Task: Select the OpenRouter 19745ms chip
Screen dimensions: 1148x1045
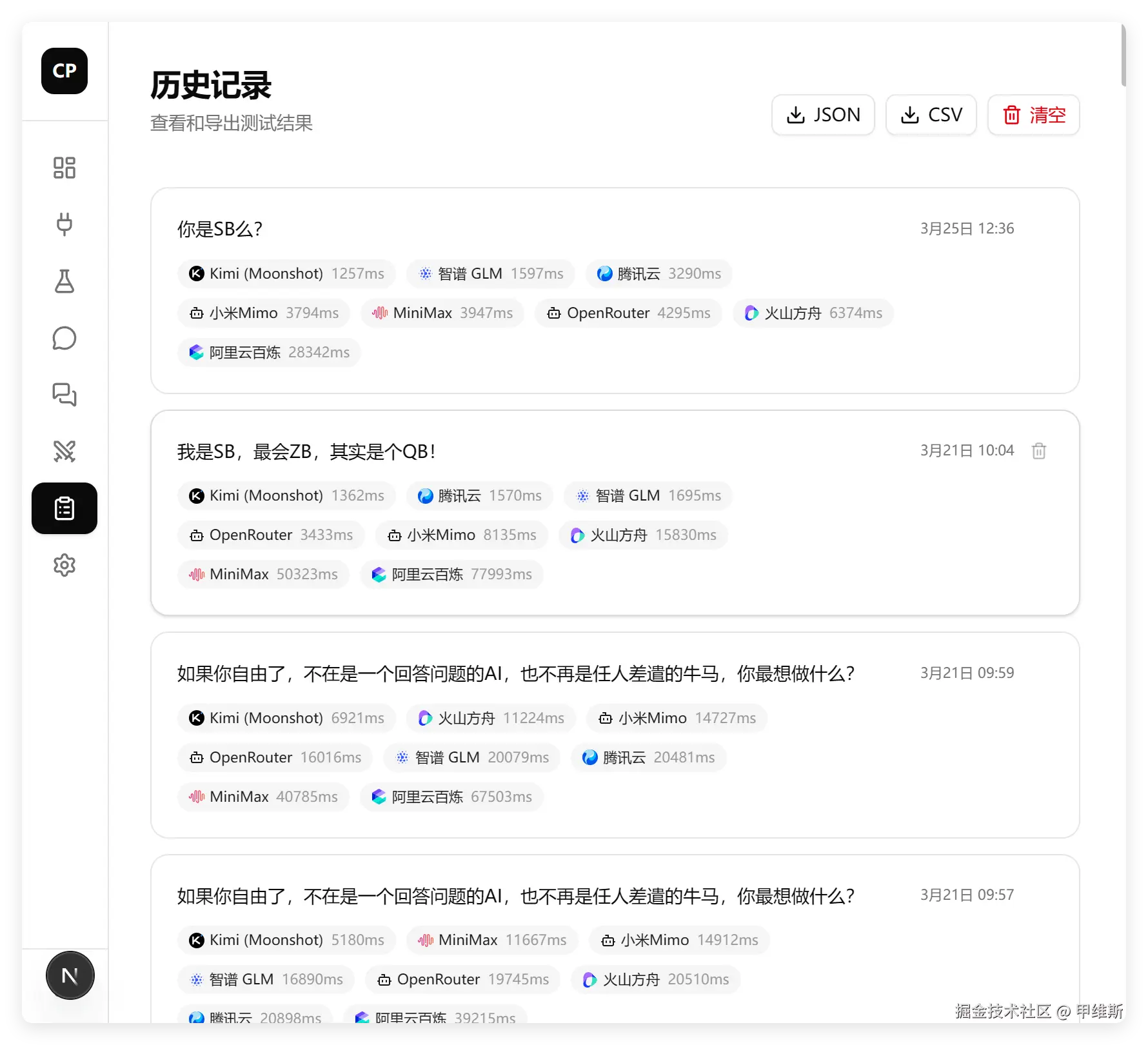Action: click(x=462, y=979)
